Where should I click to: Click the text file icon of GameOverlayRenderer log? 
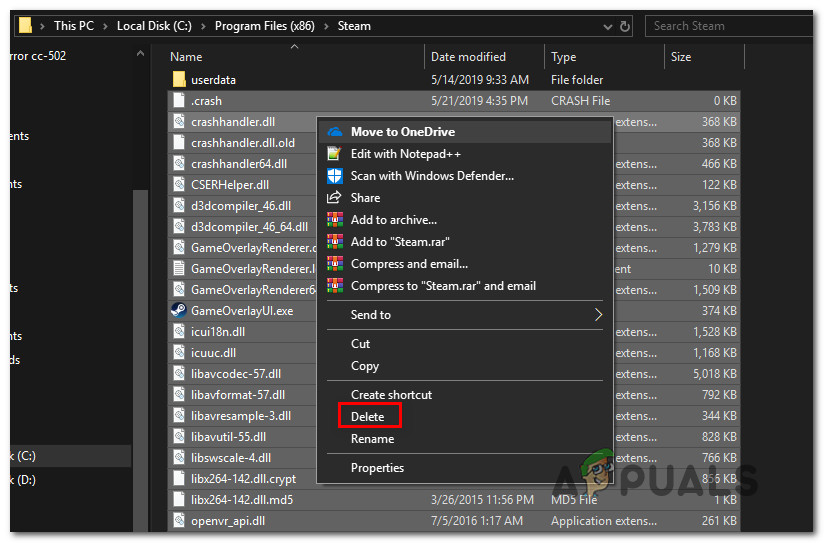tap(179, 269)
